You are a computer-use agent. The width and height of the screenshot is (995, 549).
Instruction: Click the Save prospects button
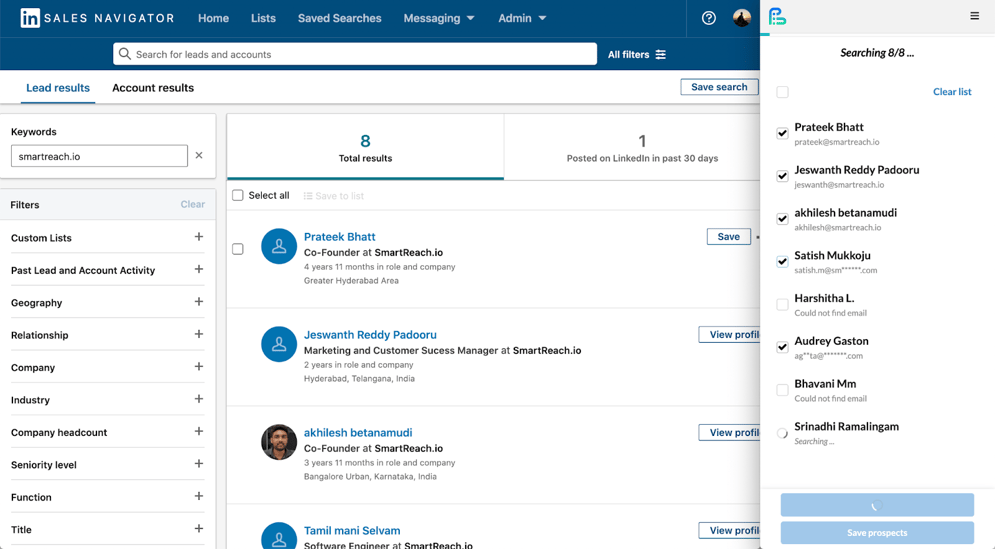pyautogui.click(x=877, y=532)
